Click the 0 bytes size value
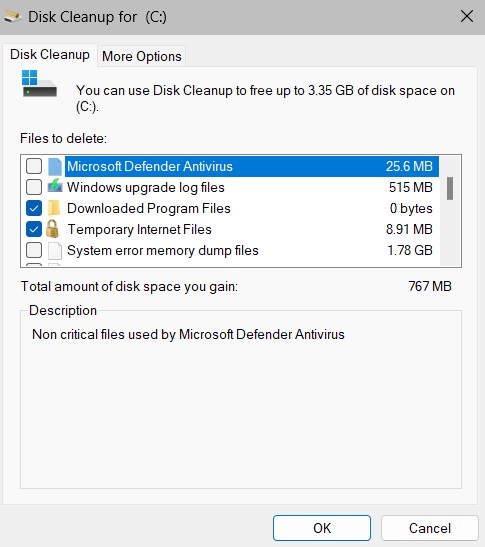Screen dimensions: 485x547 tap(411, 208)
